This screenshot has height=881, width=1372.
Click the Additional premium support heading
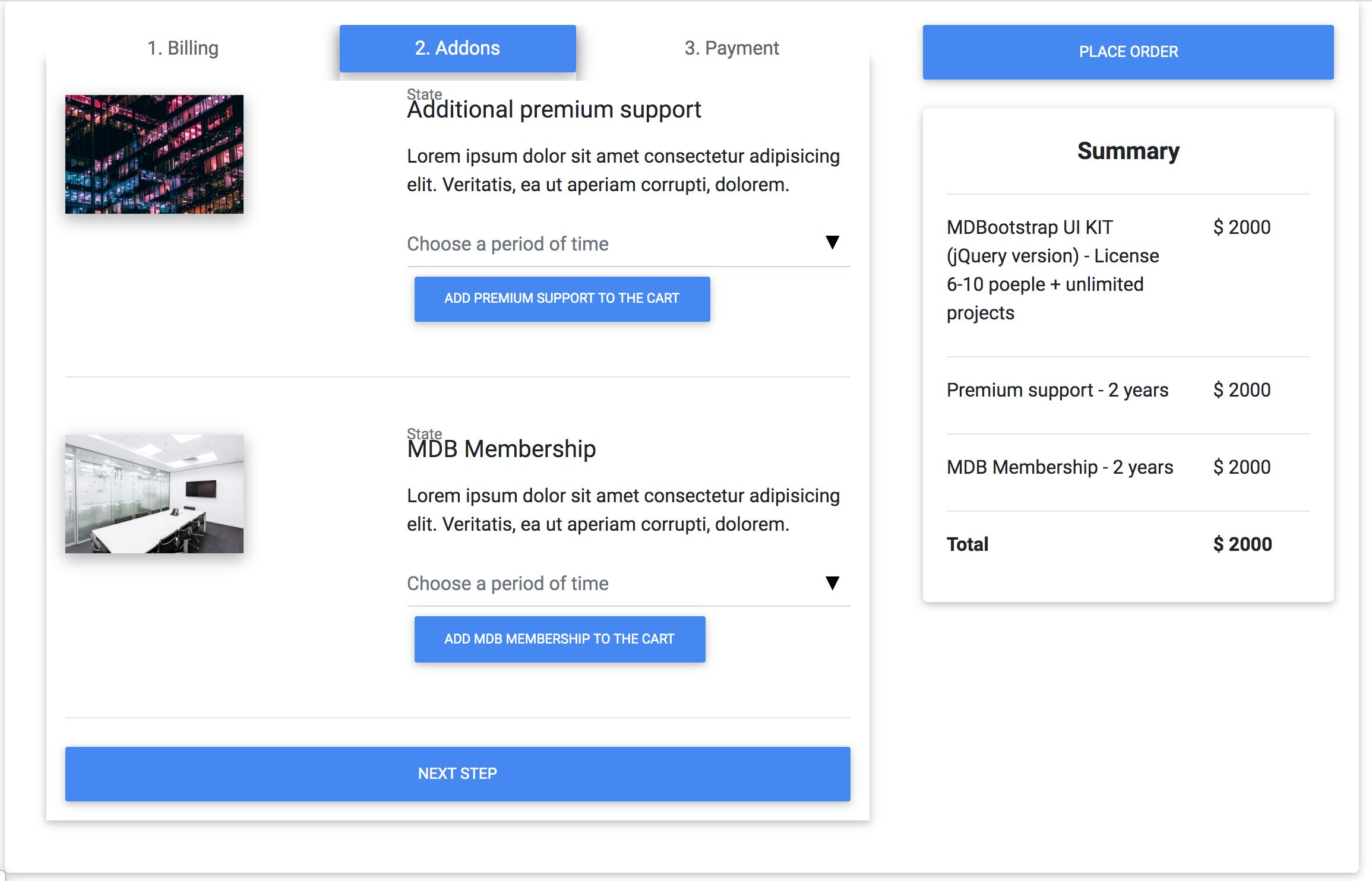click(x=554, y=110)
